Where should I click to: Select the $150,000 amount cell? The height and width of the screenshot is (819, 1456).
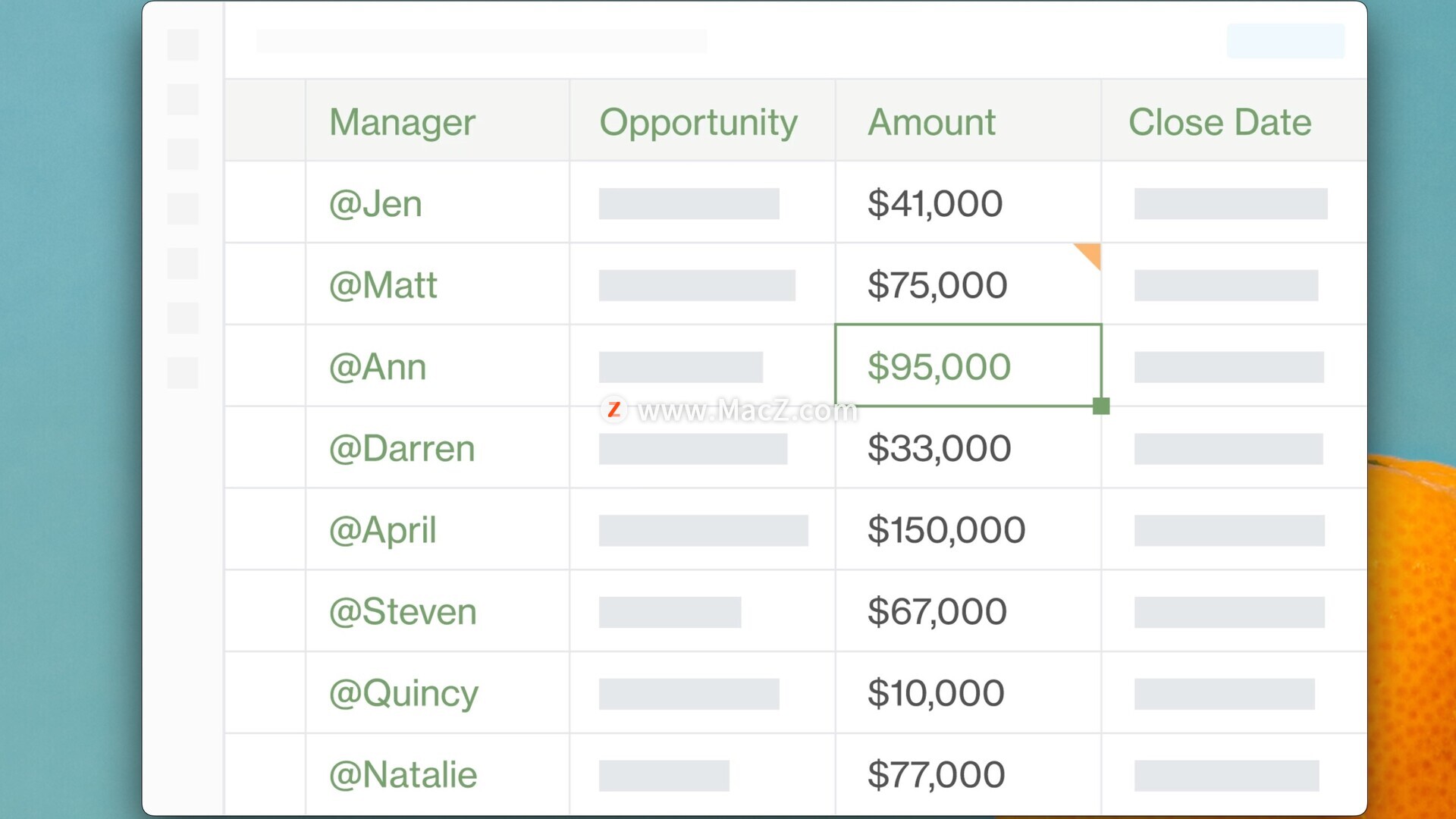(968, 529)
